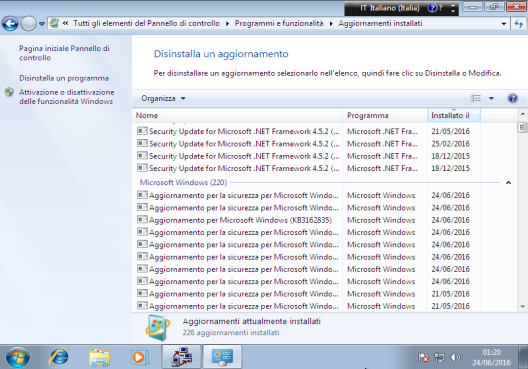Change view with the view options icon

point(475,98)
